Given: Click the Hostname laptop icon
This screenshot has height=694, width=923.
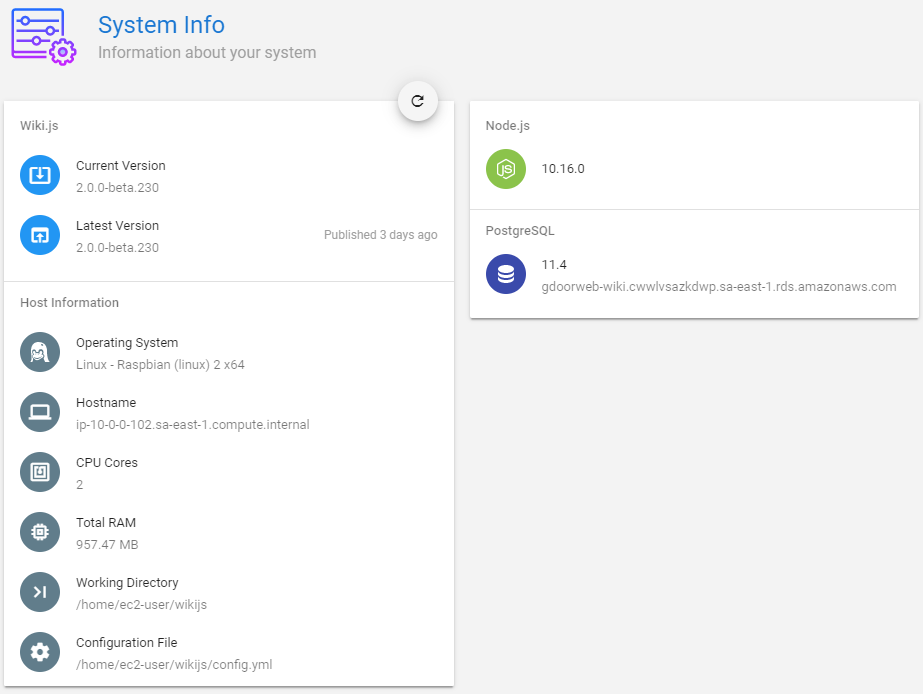Looking at the screenshot, I should click(x=40, y=412).
